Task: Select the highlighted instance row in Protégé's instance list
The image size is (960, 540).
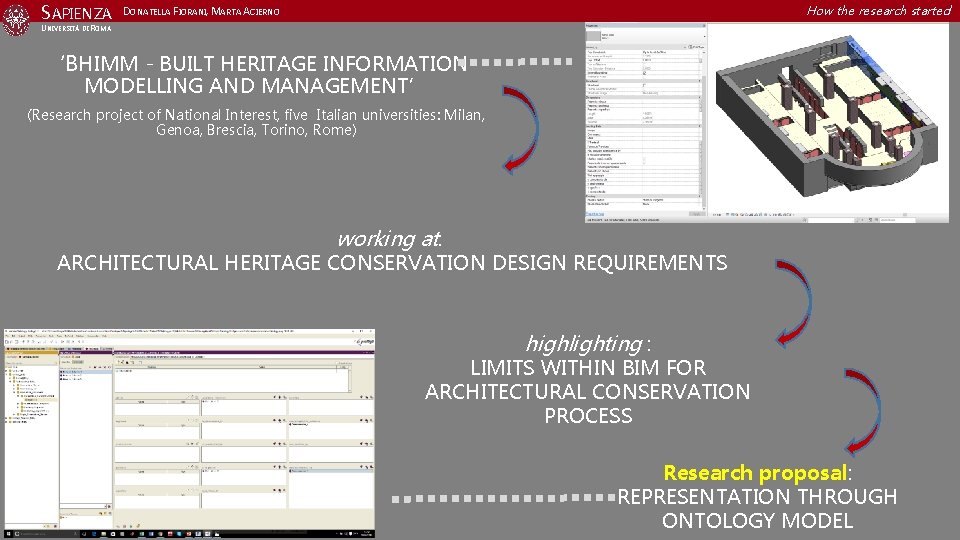Action: pos(86,372)
